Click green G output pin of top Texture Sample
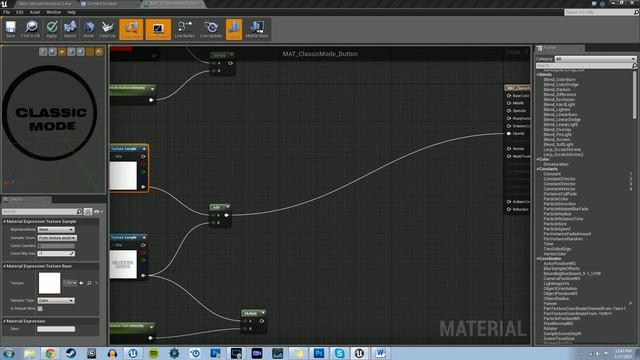Screen dimensions: 640x360 click(143, 171)
